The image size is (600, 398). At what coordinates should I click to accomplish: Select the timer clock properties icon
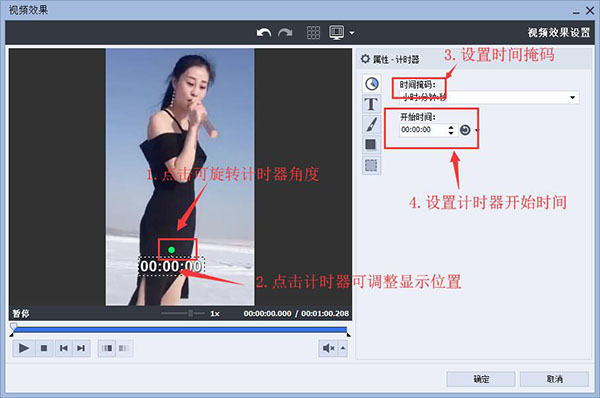pos(372,83)
